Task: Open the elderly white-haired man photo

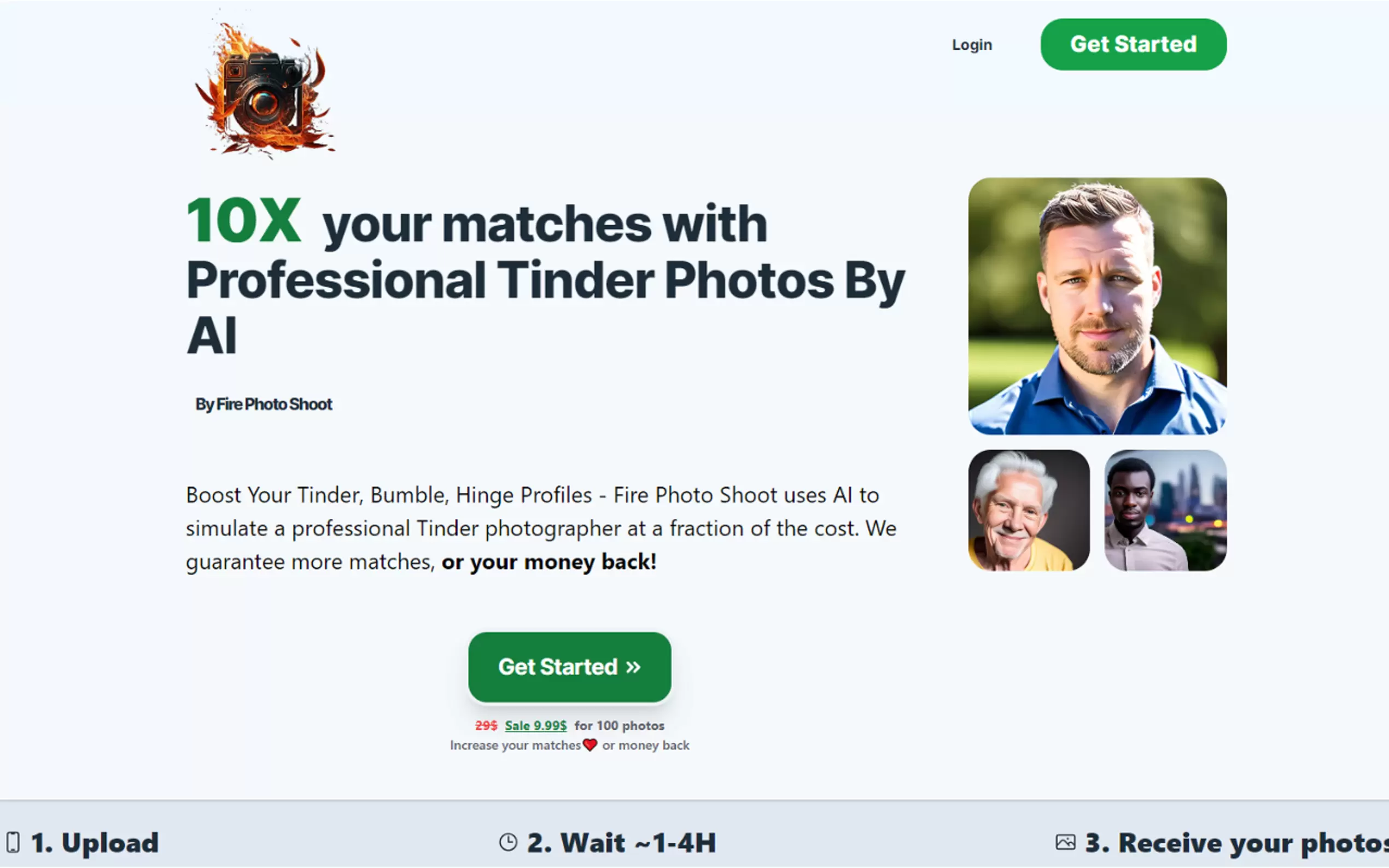Action: pyautogui.click(x=1029, y=511)
